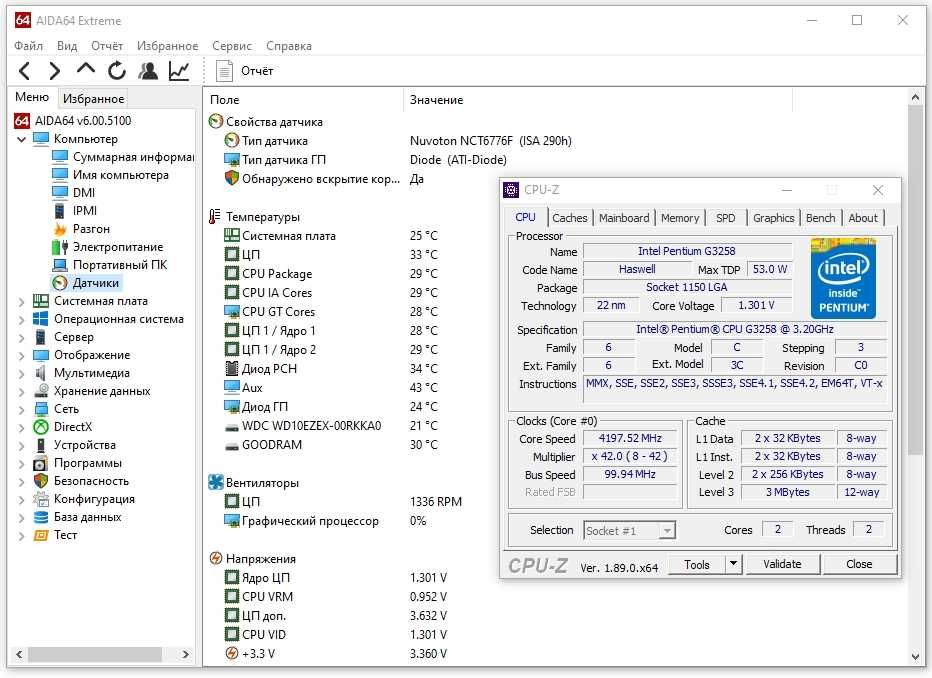The height and width of the screenshot is (678, 932).
Task: Expand the Устройства tree node
Action: click(x=21, y=446)
